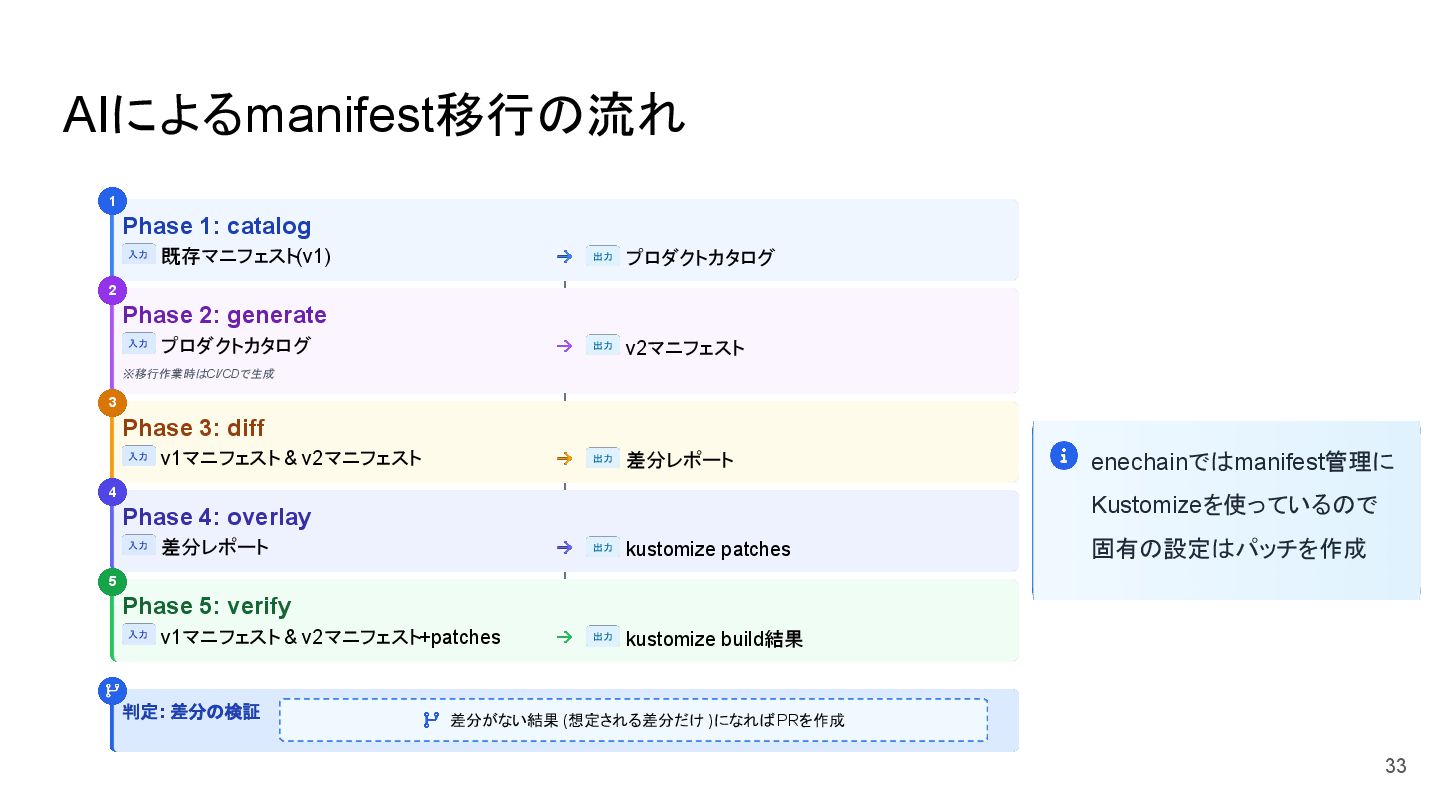
Task: Click the git branch circle icon at 判定
Action: [112, 690]
